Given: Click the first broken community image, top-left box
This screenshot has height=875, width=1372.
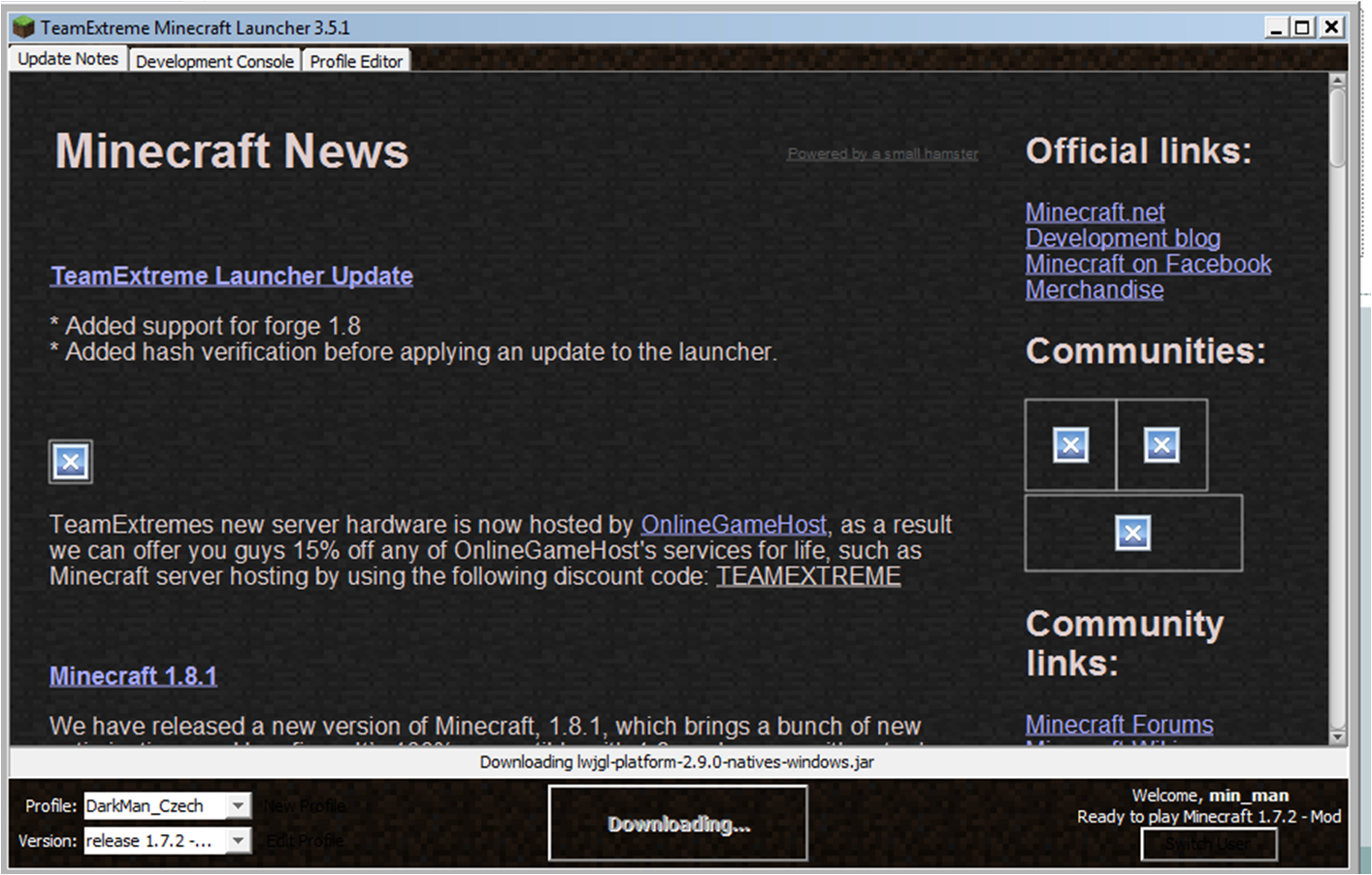Looking at the screenshot, I should [1070, 445].
